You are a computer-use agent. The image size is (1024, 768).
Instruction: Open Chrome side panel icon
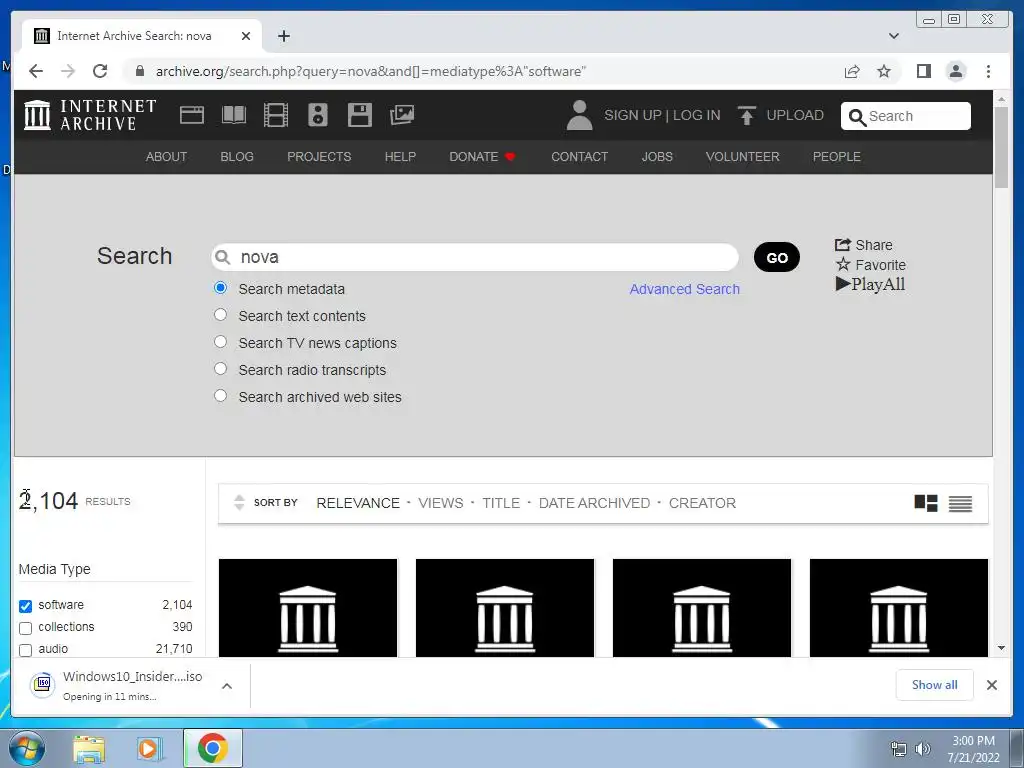923,71
